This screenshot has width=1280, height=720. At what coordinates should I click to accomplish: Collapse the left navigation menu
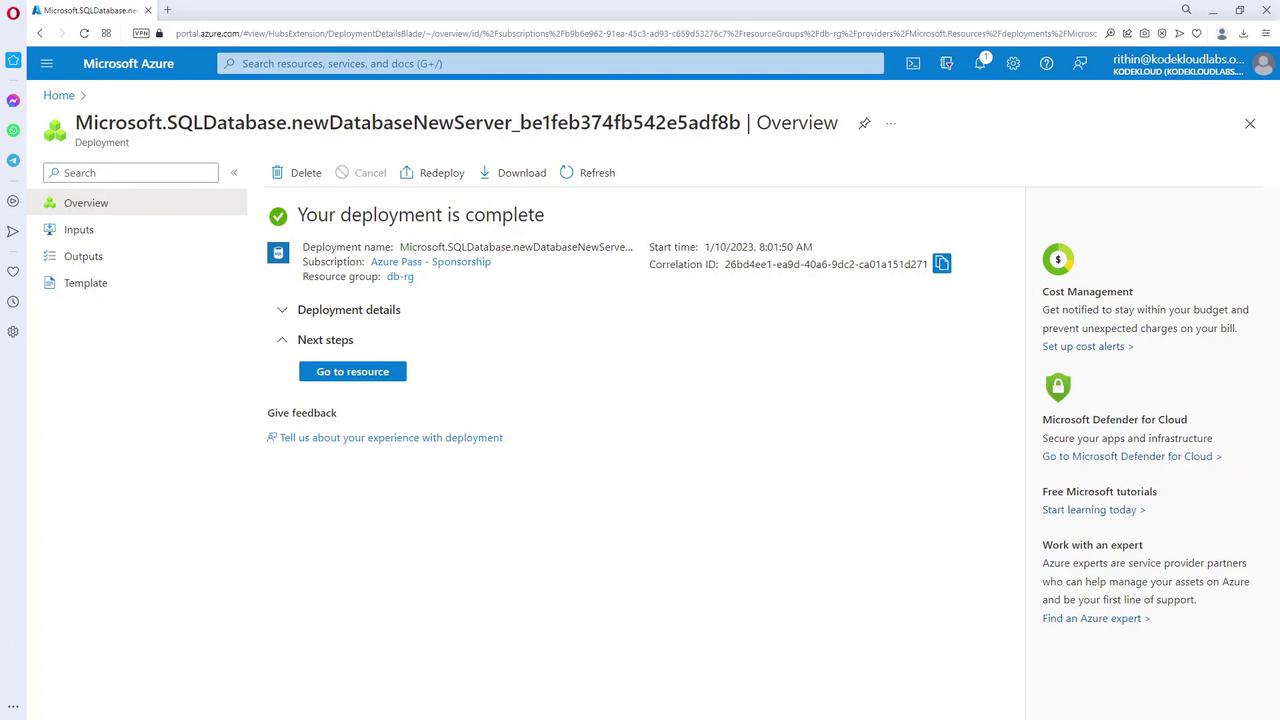[x=234, y=173]
